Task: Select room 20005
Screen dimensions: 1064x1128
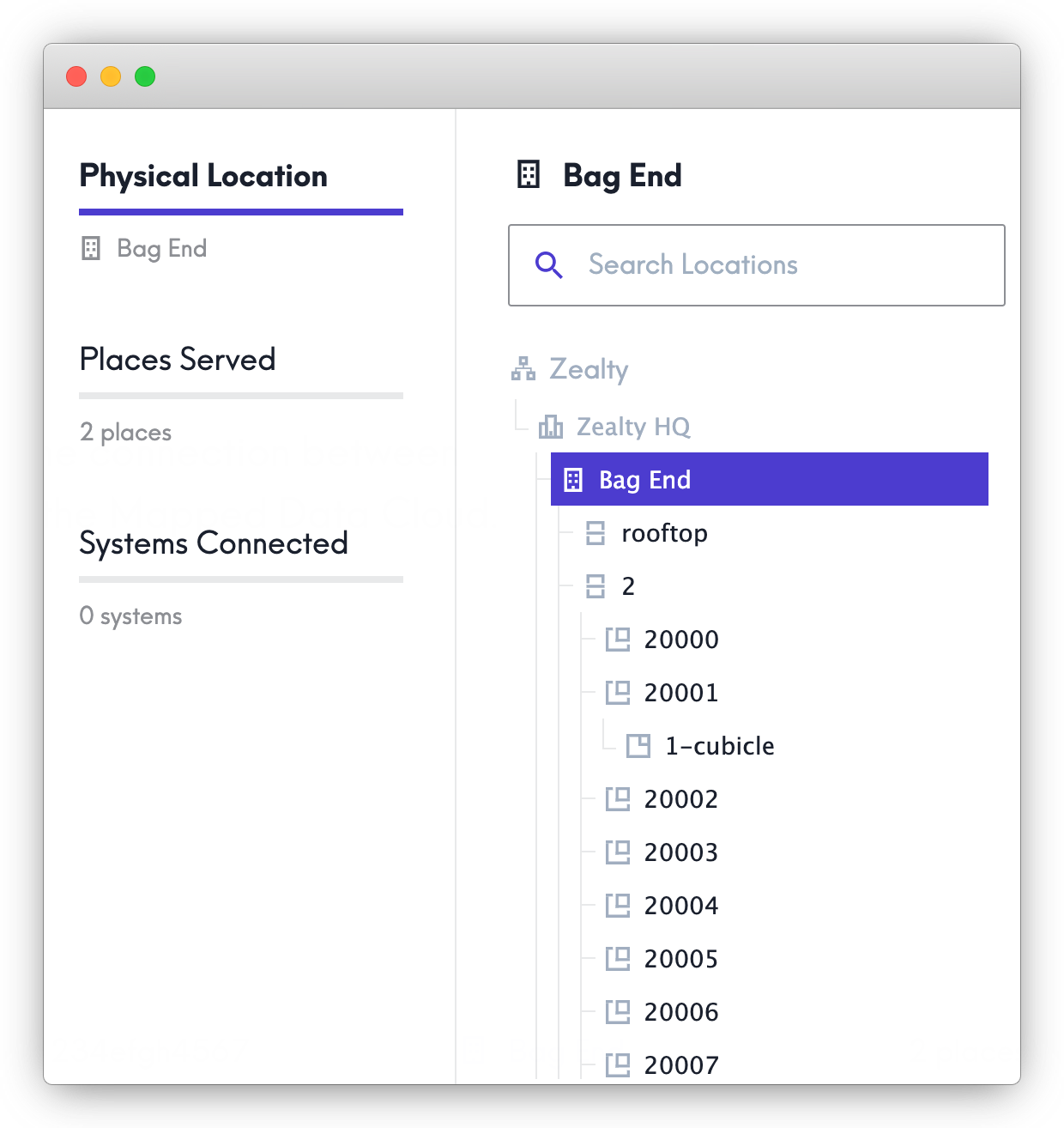Action: (x=681, y=959)
